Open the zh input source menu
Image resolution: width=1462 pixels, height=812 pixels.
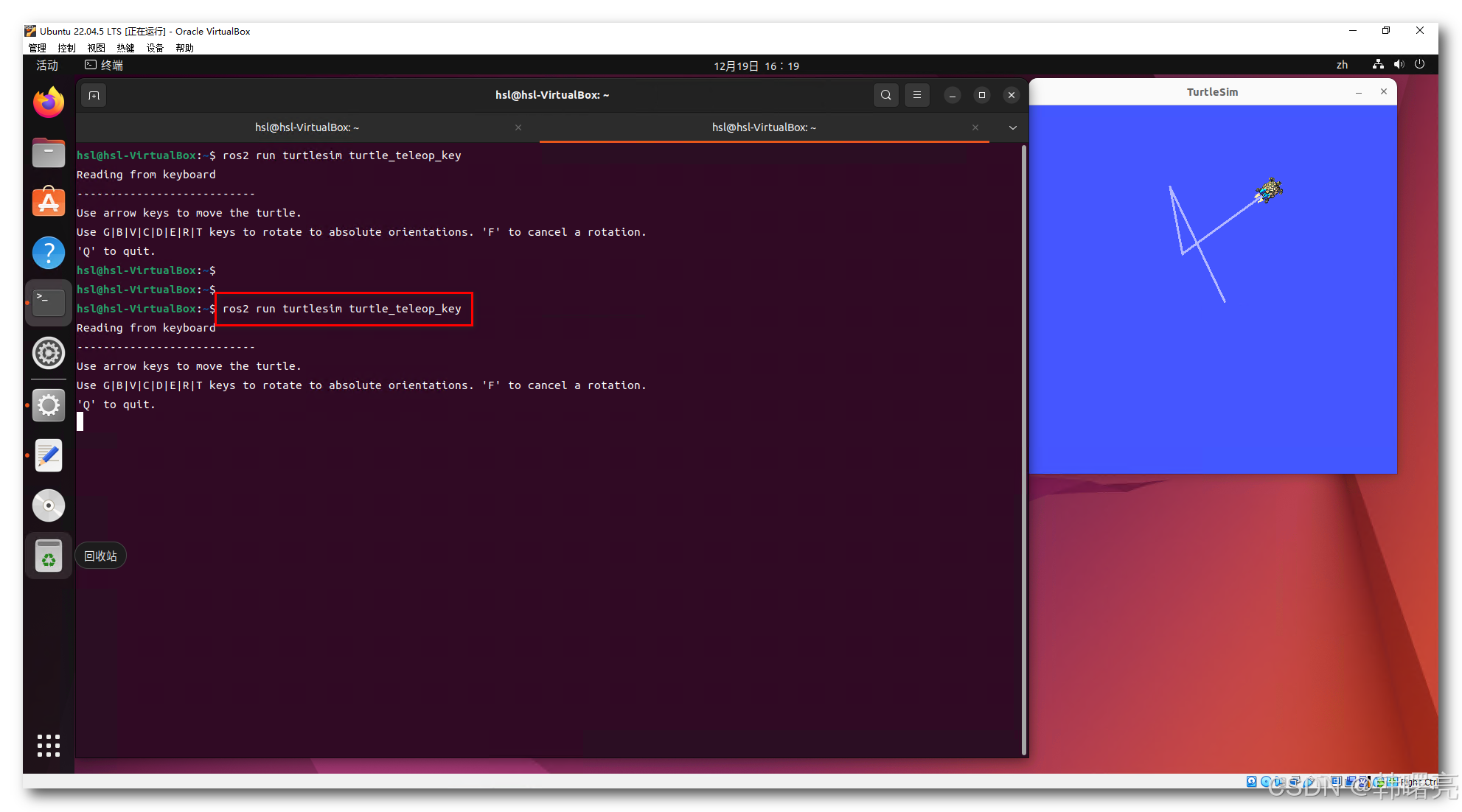[1342, 65]
